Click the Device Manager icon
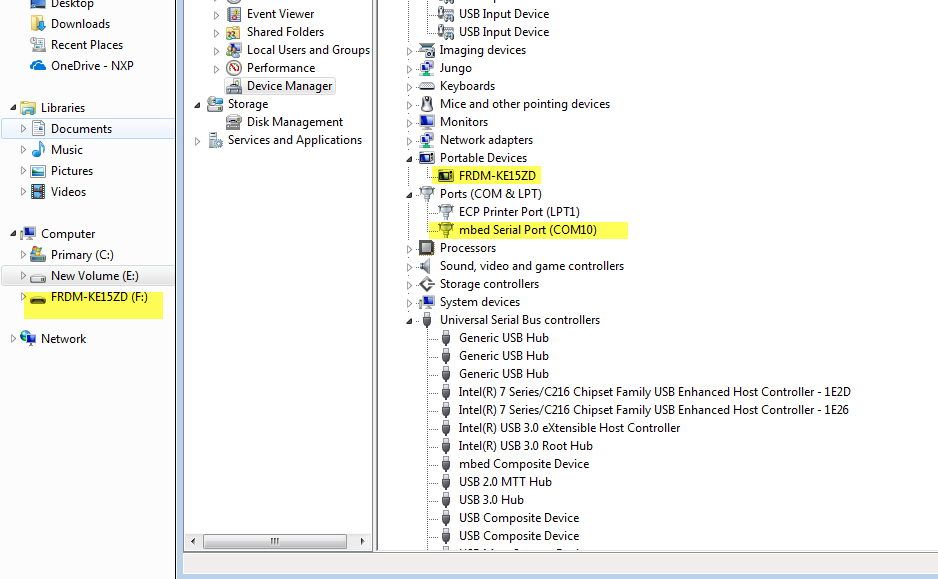Viewport: 938px width, 579px height. click(234, 86)
